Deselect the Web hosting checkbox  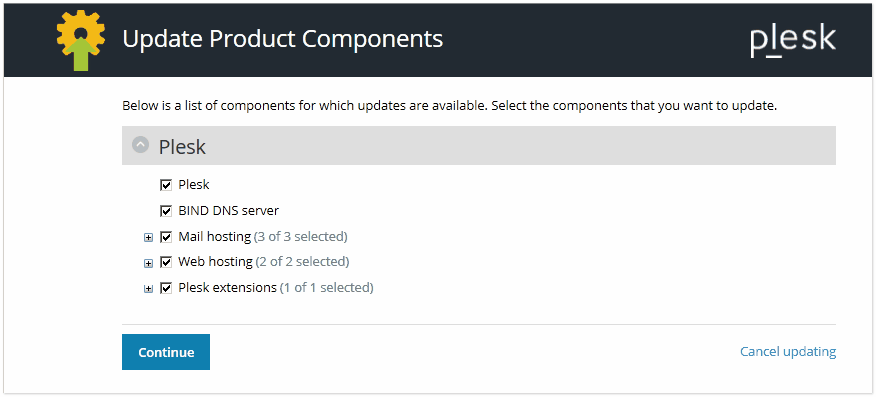click(x=165, y=262)
